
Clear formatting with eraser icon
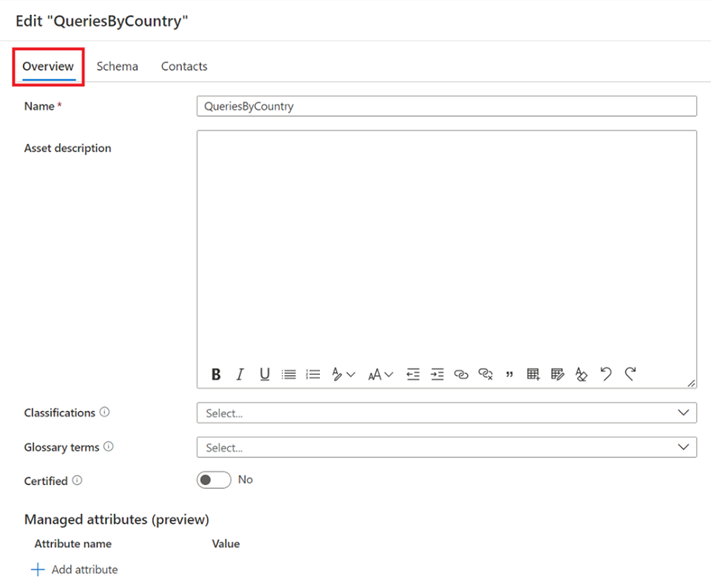coord(581,375)
